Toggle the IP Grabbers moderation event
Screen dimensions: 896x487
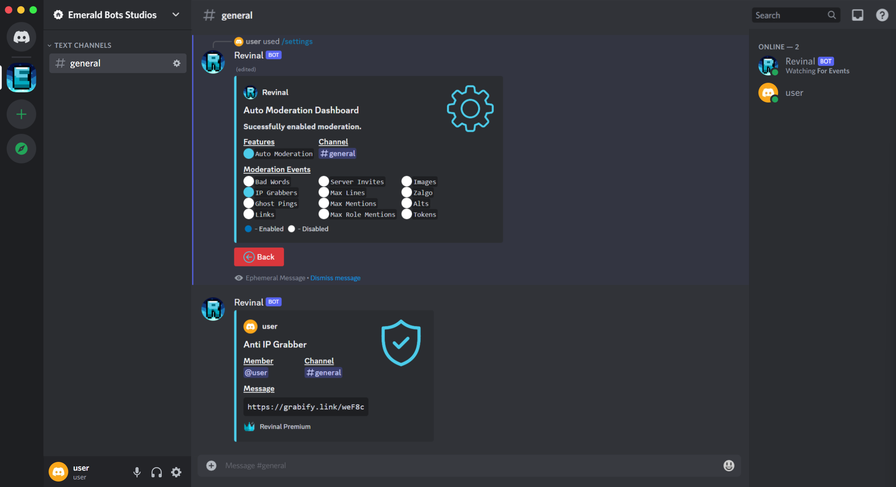(x=249, y=193)
